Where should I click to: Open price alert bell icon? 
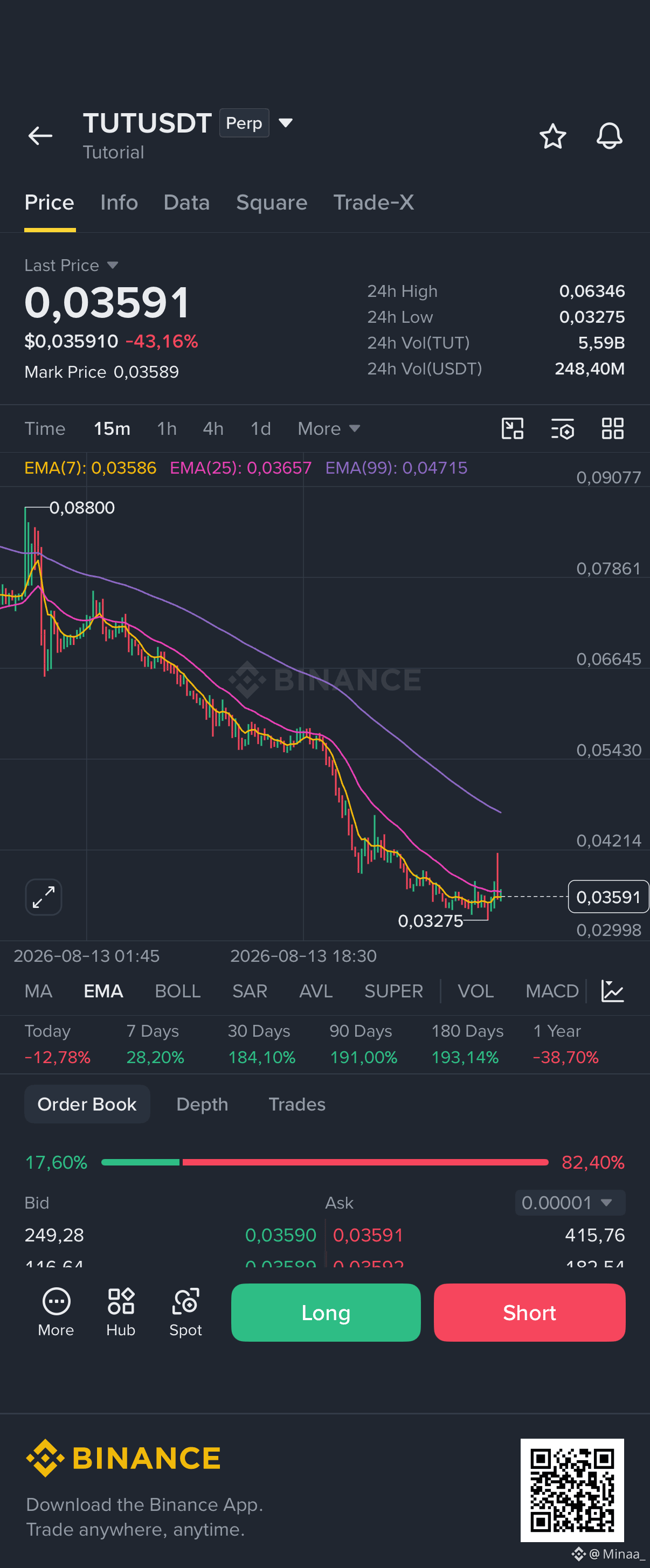[608, 136]
